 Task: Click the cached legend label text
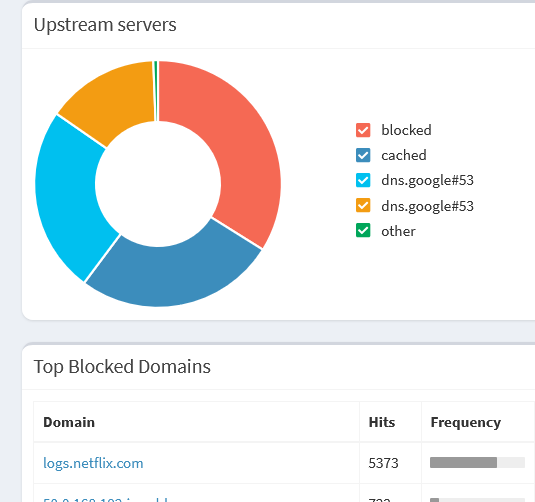click(404, 155)
